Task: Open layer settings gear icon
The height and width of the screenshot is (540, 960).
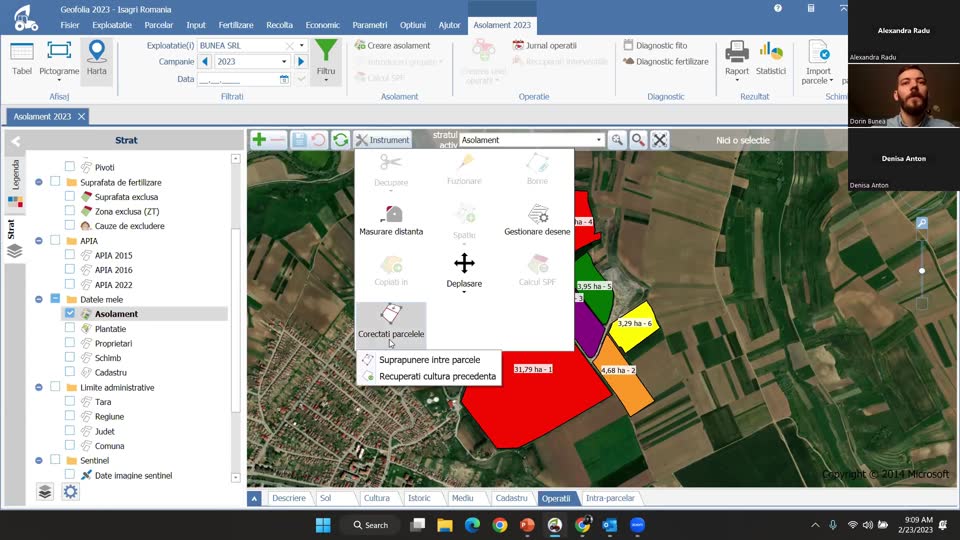Action: [70, 492]
